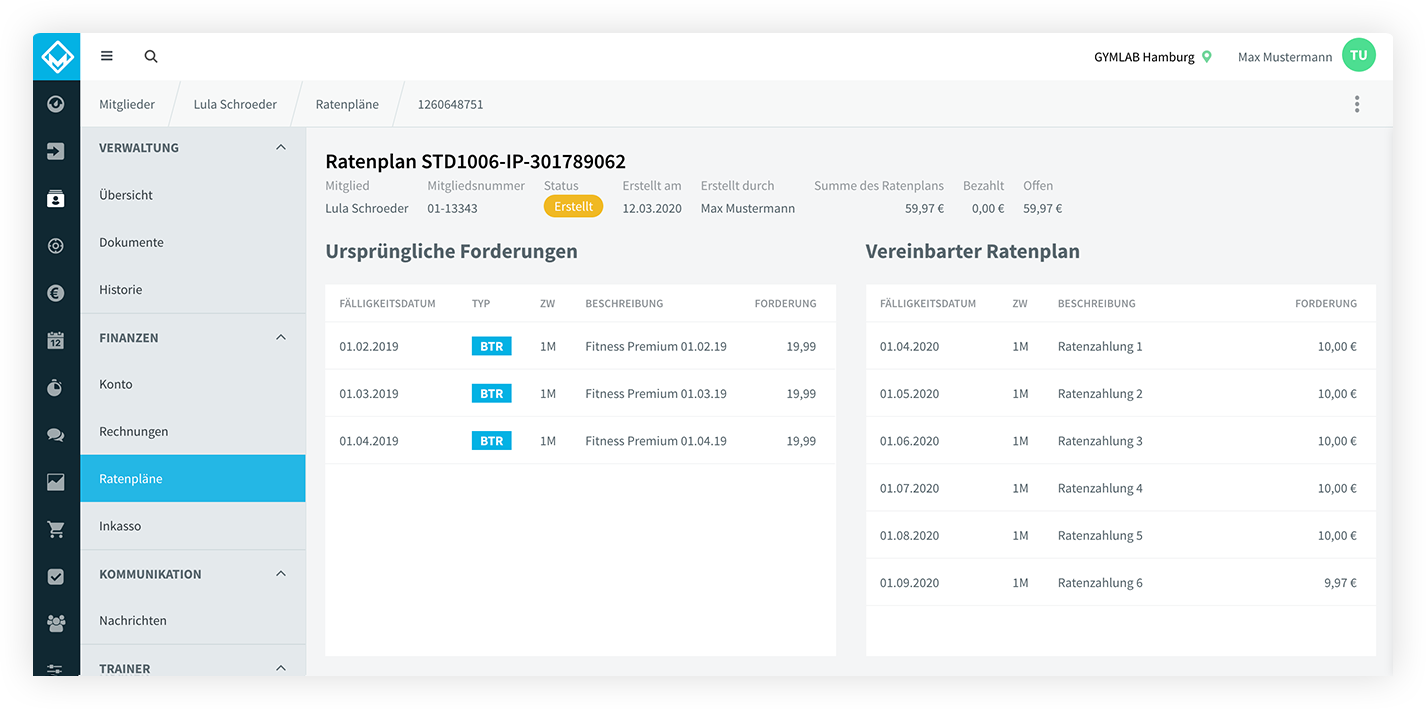The height and width of the screenshot is (709, 1426).
Task: Open the hamburger menu icon
Action: click(x=107, y=57)
